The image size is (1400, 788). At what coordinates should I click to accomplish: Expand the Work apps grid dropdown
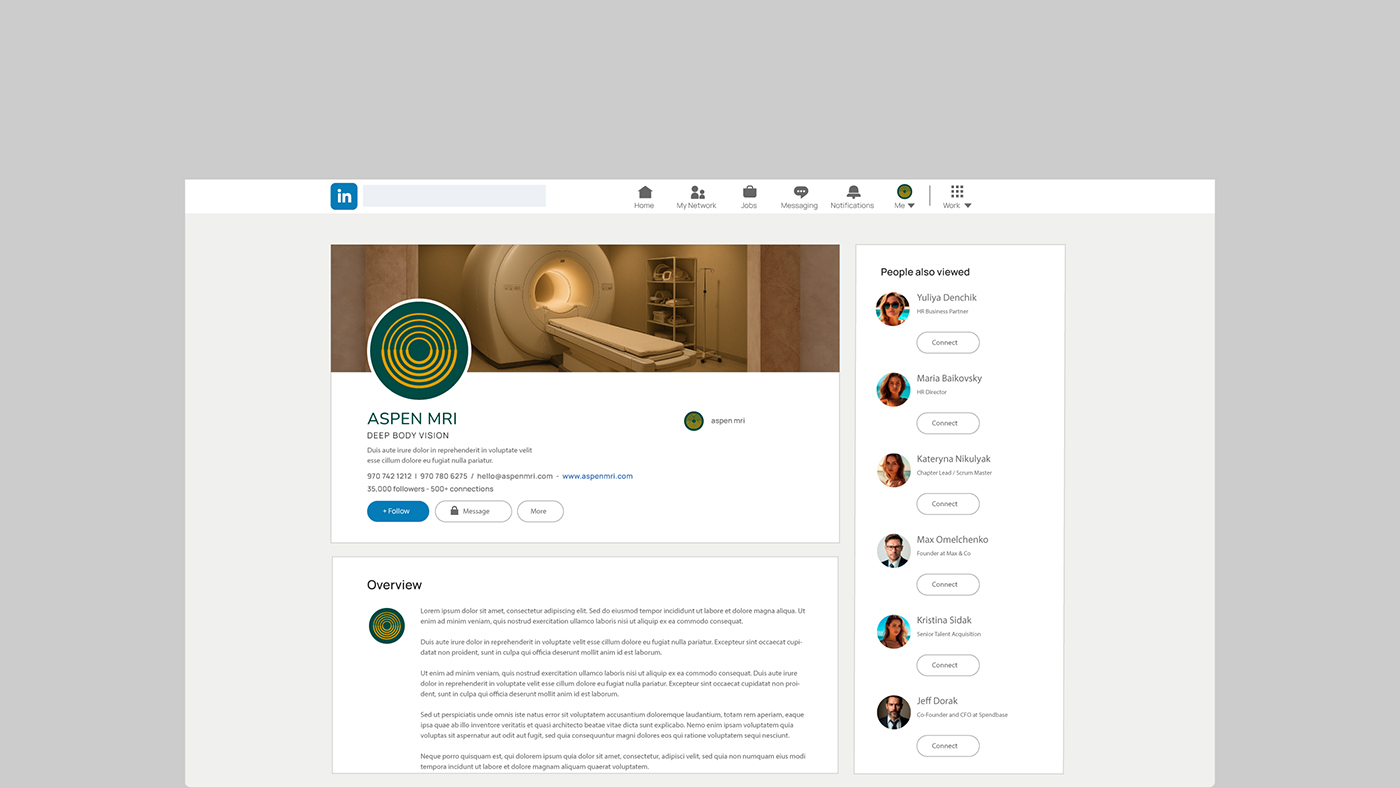point(957,197)
